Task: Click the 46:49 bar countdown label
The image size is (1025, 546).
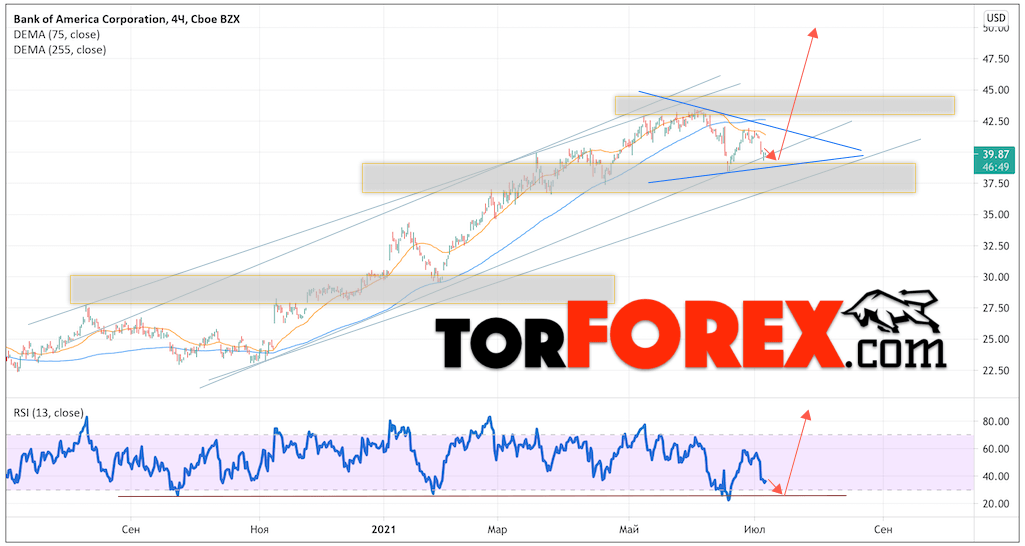Action: (x=994, y=166)
